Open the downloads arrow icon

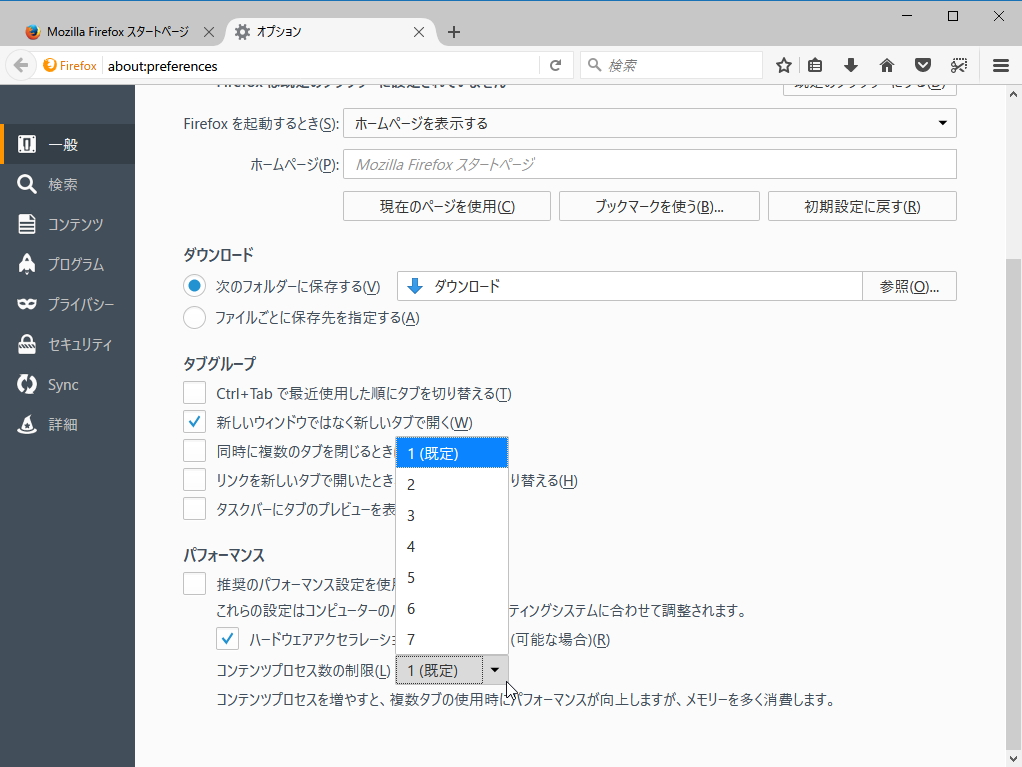point(851,65)
